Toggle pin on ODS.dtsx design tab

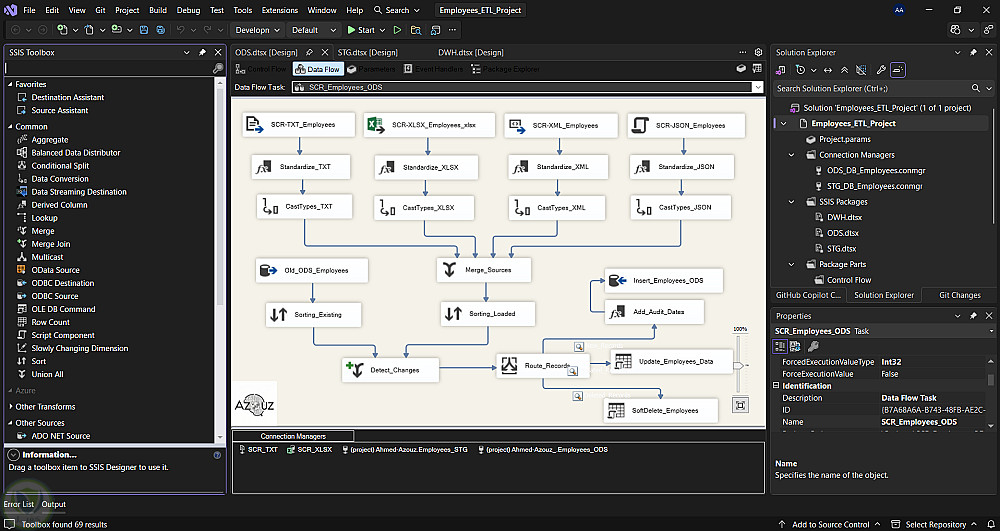click(309, 52)
